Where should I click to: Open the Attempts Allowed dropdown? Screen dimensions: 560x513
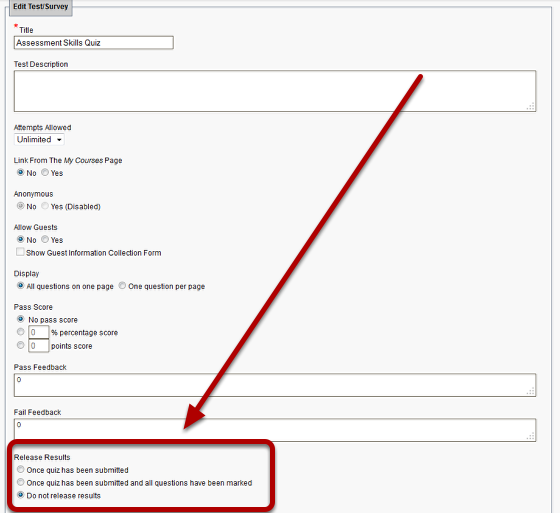click(39, 140)
